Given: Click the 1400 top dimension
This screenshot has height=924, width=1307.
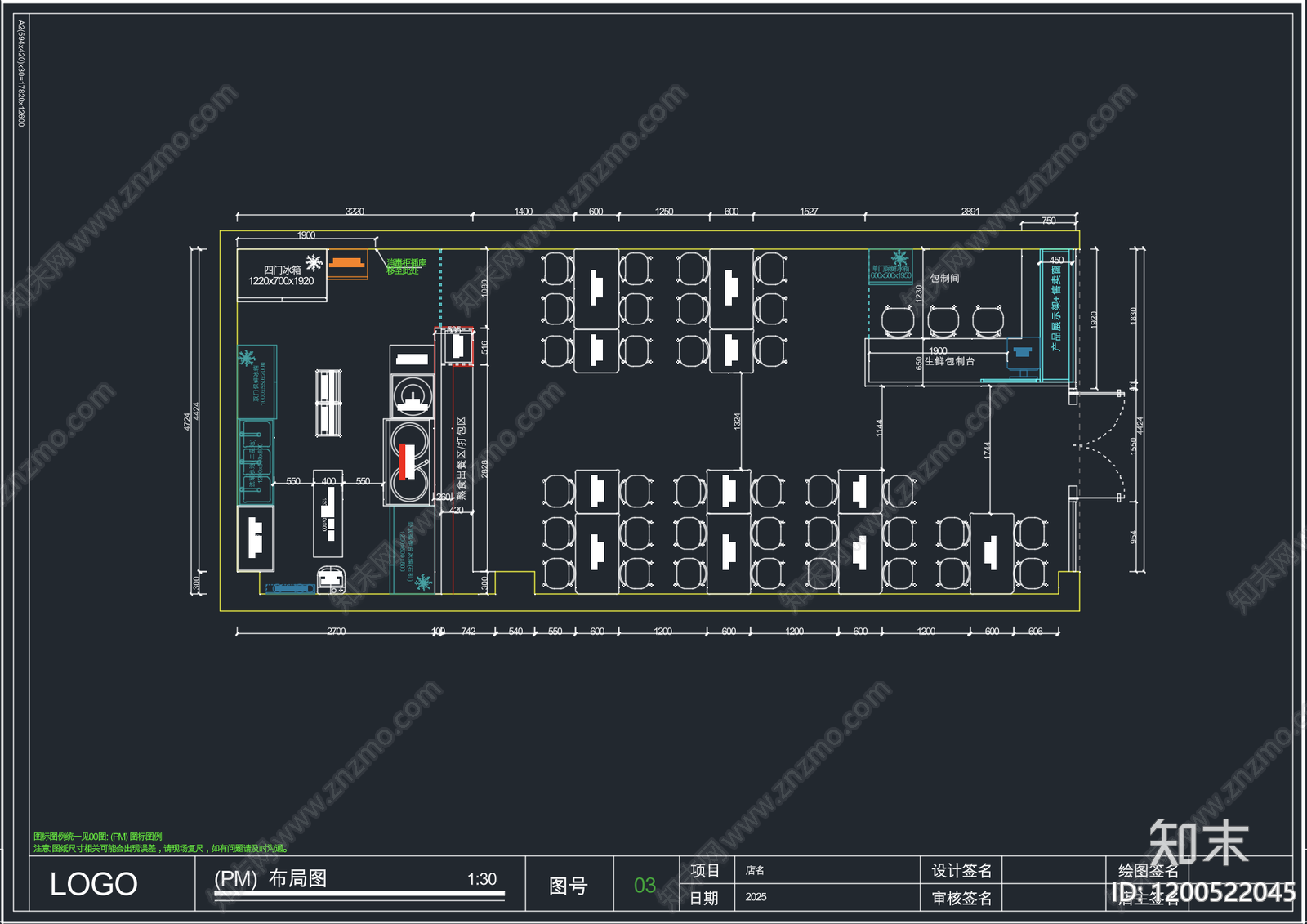Looking at the screenshot, I should (523, 212).
